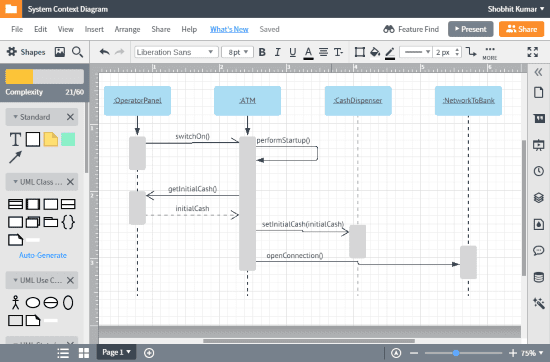Select the arrow line shape

(15, 157)
